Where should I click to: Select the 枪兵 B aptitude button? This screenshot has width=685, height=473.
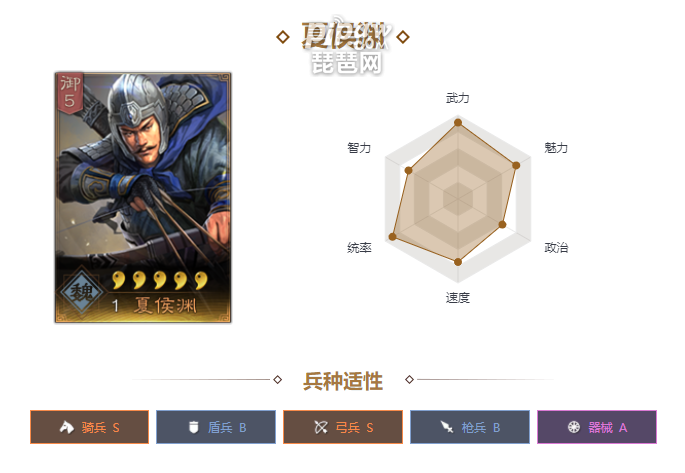click(470, 427)
